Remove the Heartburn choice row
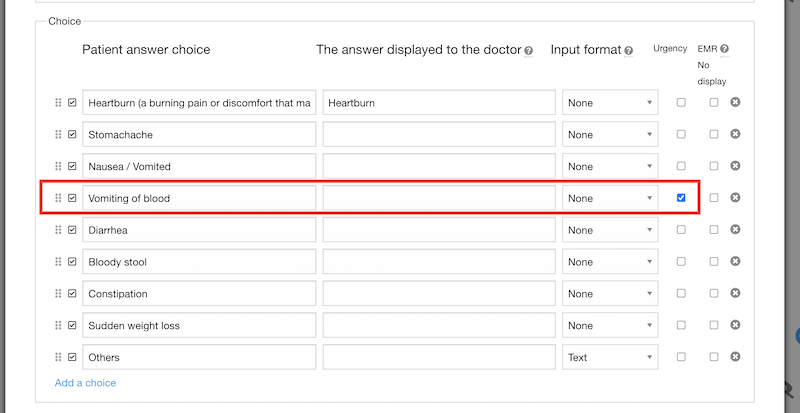The image size is (800, 413). point(735,102)
